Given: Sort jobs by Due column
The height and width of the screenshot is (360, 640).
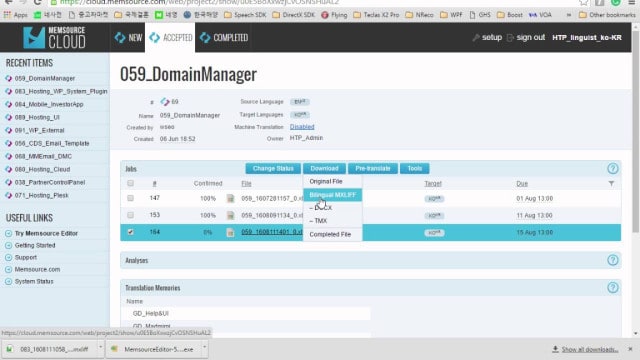Looking at the screenshot, I should coord(522,184).
